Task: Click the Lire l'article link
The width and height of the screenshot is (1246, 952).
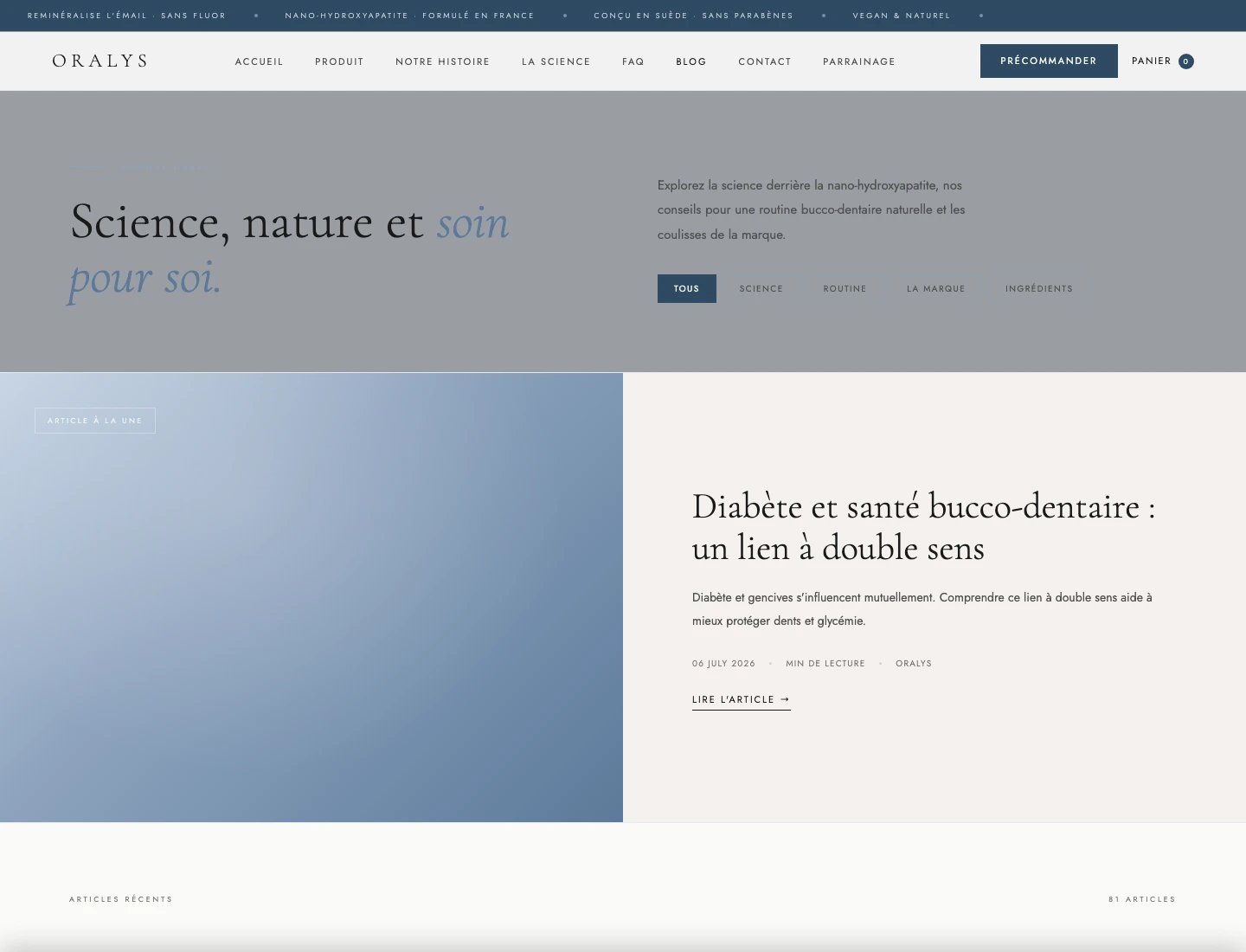Action: pyautogui.click(x=742, y=700)
